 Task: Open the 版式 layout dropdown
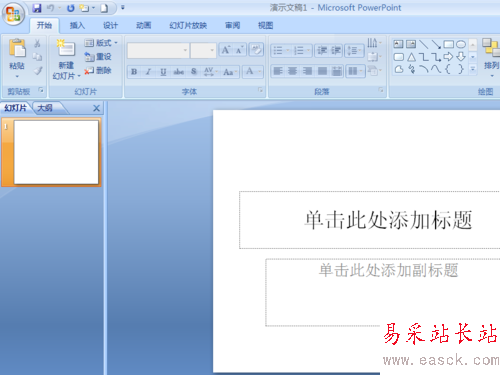(x=101, y=43)
